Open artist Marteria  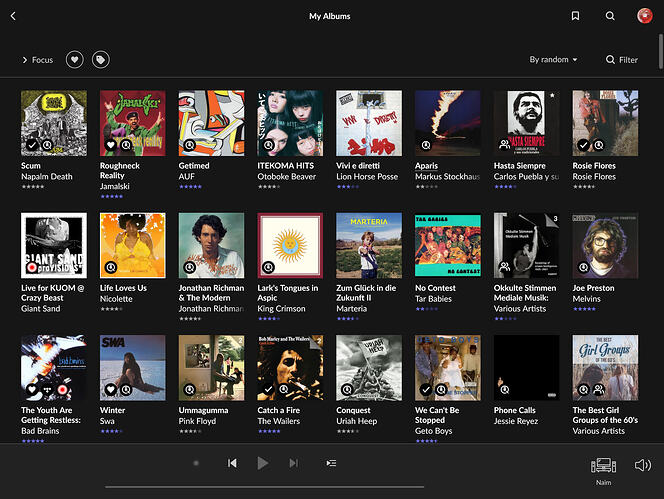coord(351,309)
